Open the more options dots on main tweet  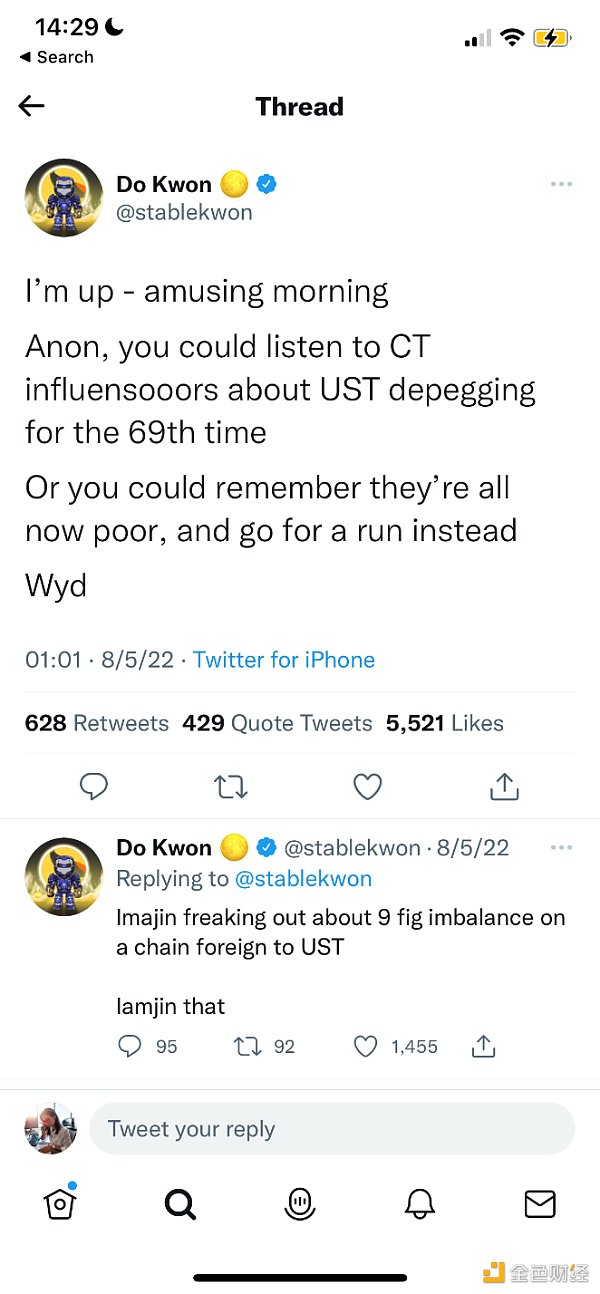(x=562, y=184)
